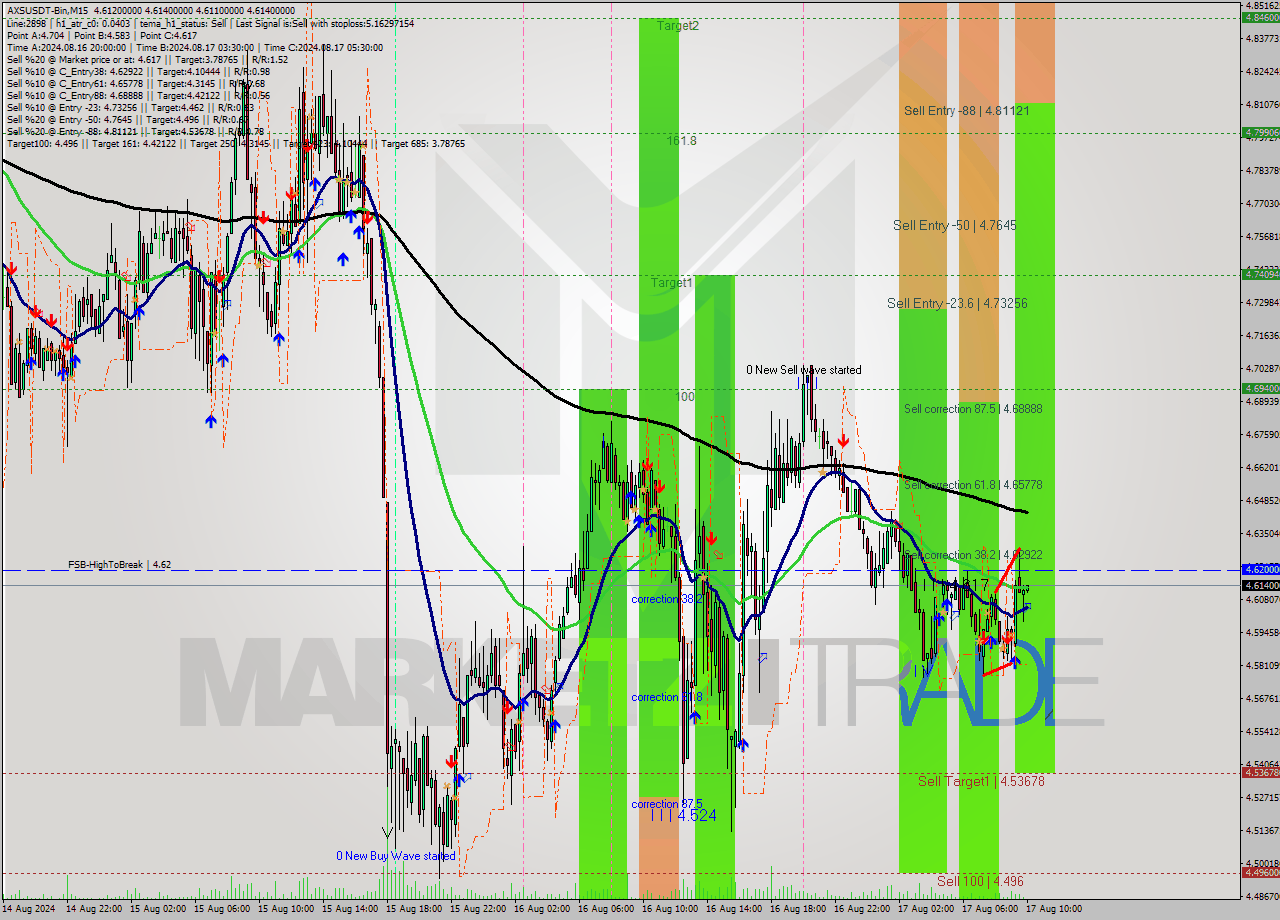Click the 'Sell correction 61.8 | 4.65778' label

point(973,485)
